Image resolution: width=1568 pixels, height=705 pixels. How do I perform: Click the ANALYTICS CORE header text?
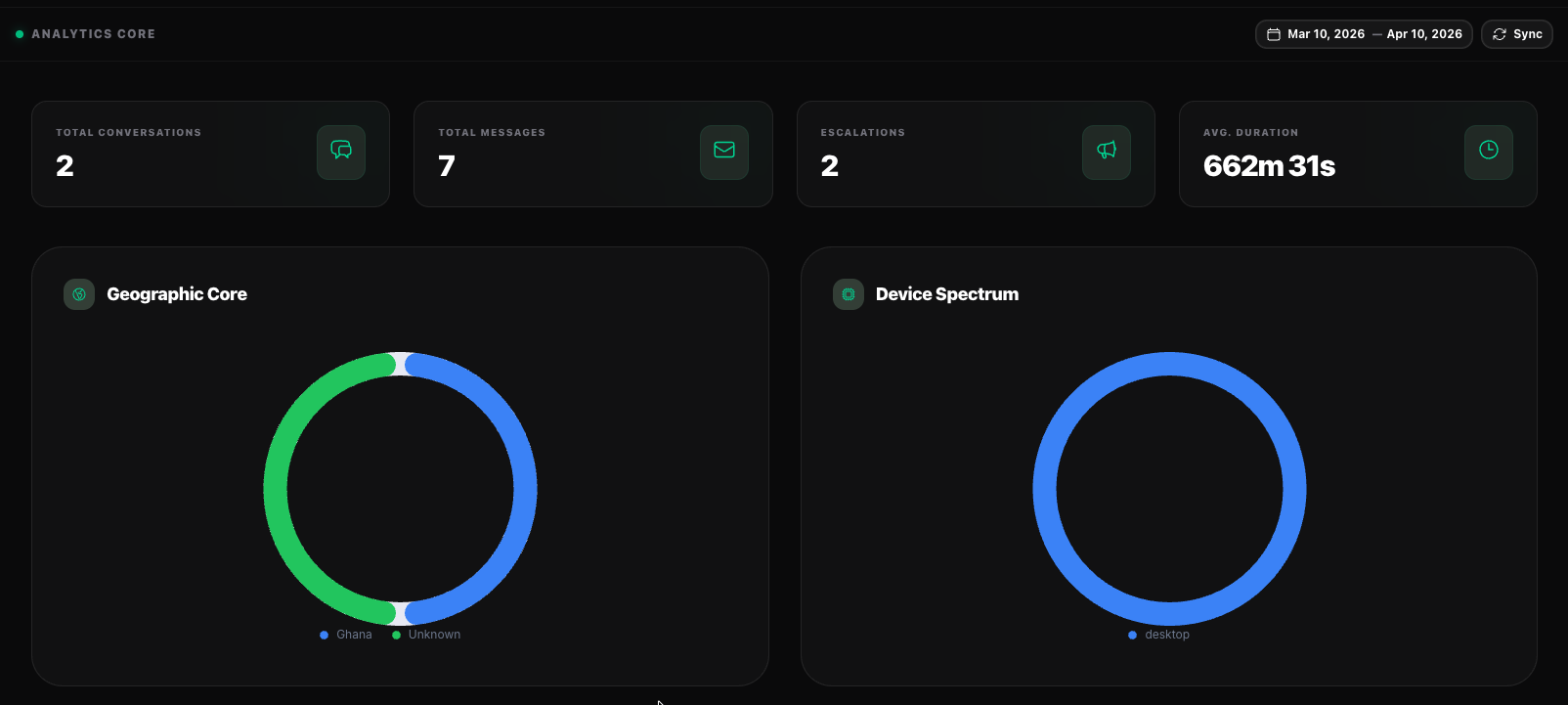(93, 34)
